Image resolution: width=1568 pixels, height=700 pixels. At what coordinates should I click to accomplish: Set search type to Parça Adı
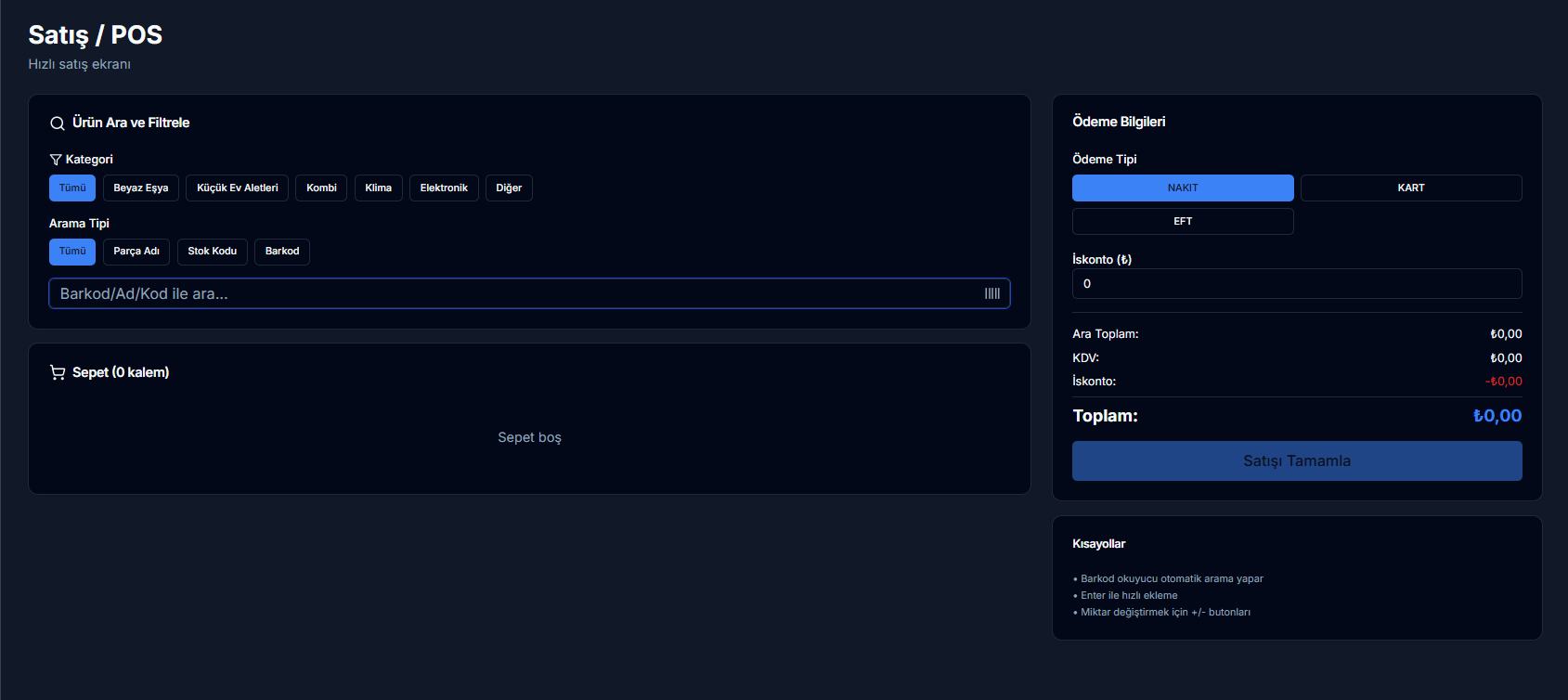(x=136, y=252)
